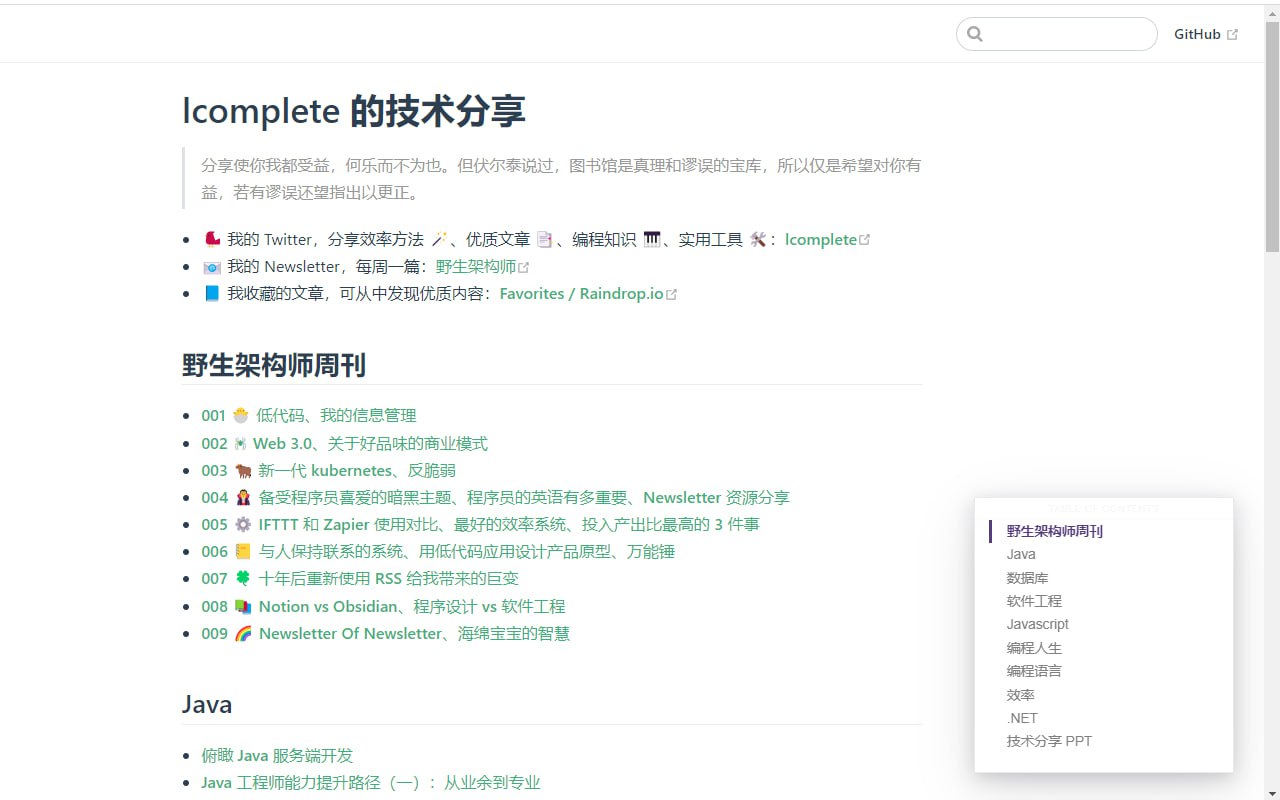Image resolution: width=1280 pixels, height=800 pixels.
Task: Jump to 编程人生 in table of contents
Action: pyautogui.click(x=1034, y=648)
